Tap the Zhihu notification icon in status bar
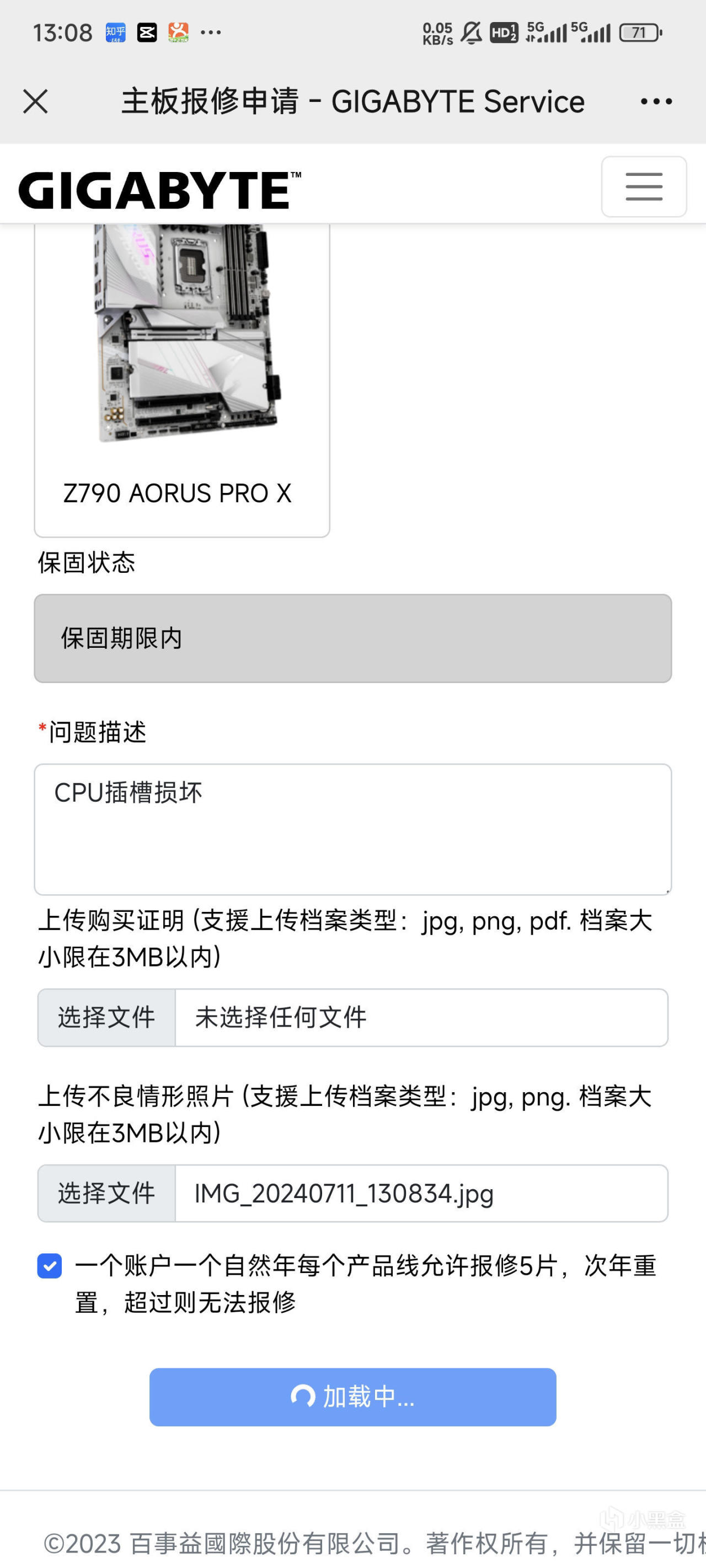The image size is (706, 1568). tap(116, 33)
